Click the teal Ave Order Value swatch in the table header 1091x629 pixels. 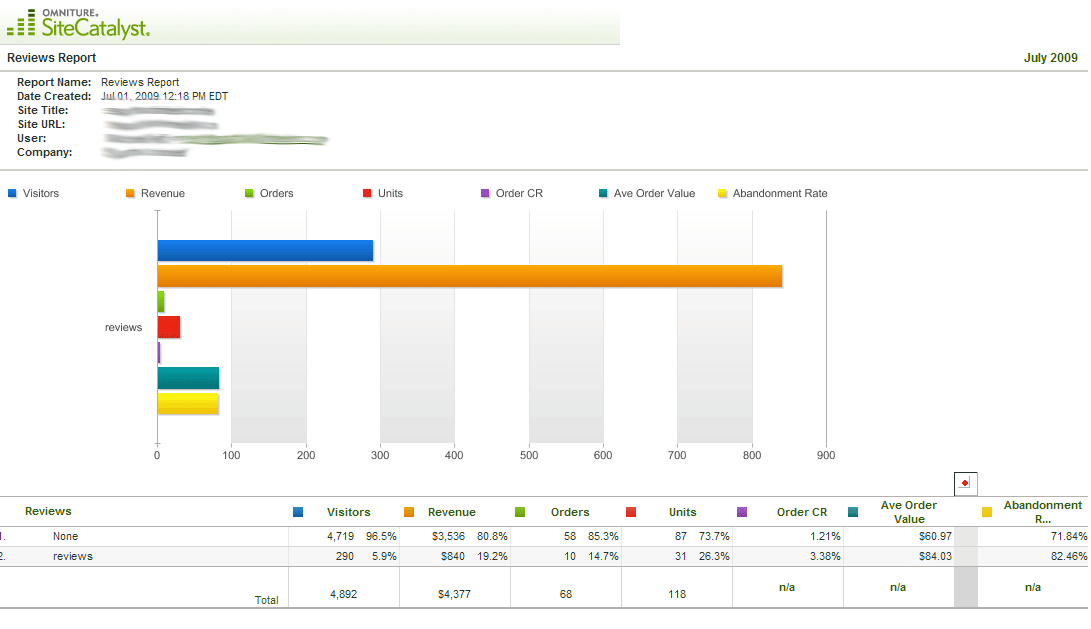point(853,512)
